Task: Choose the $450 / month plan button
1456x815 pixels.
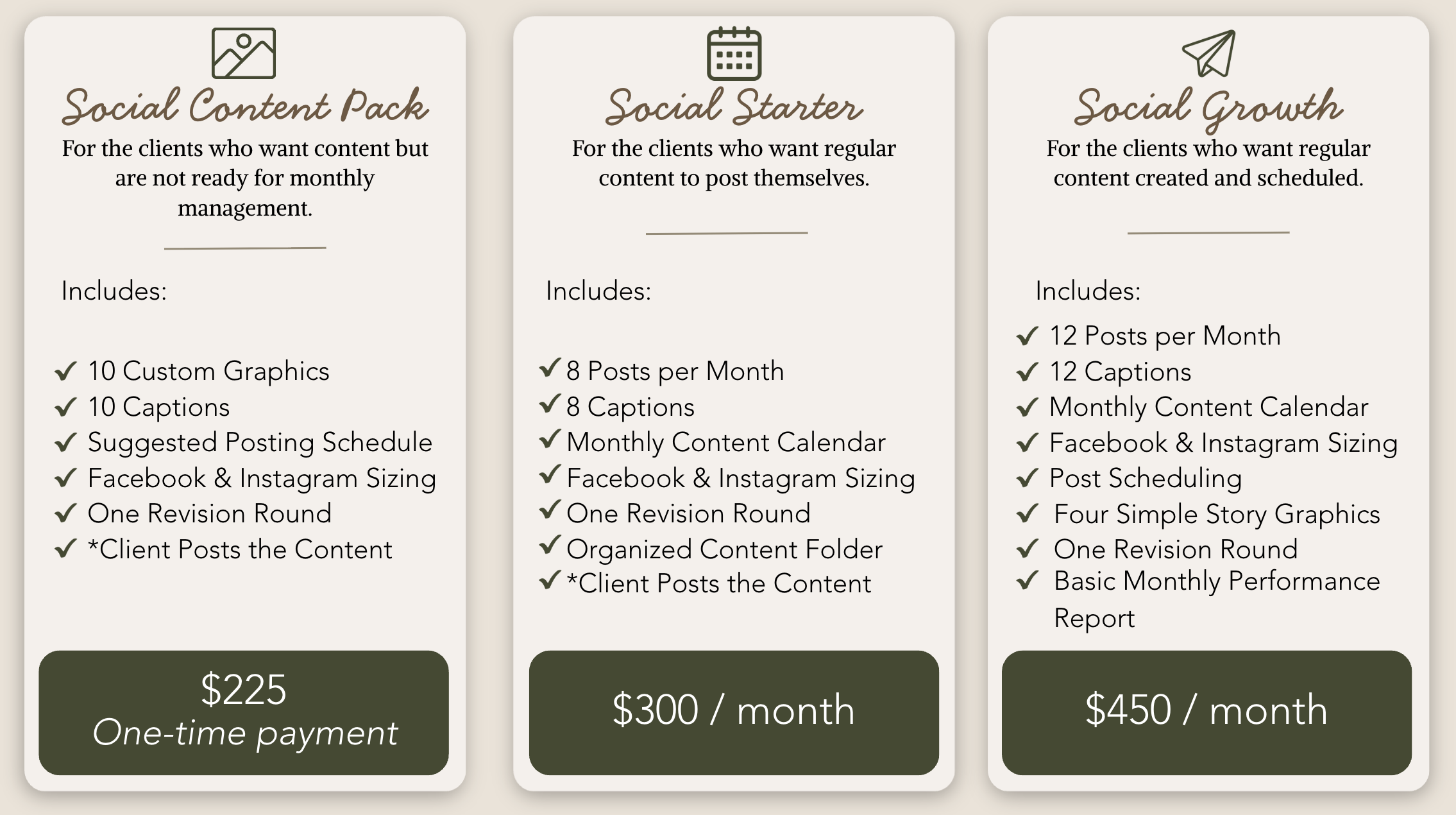Action: coord(1206,712)
